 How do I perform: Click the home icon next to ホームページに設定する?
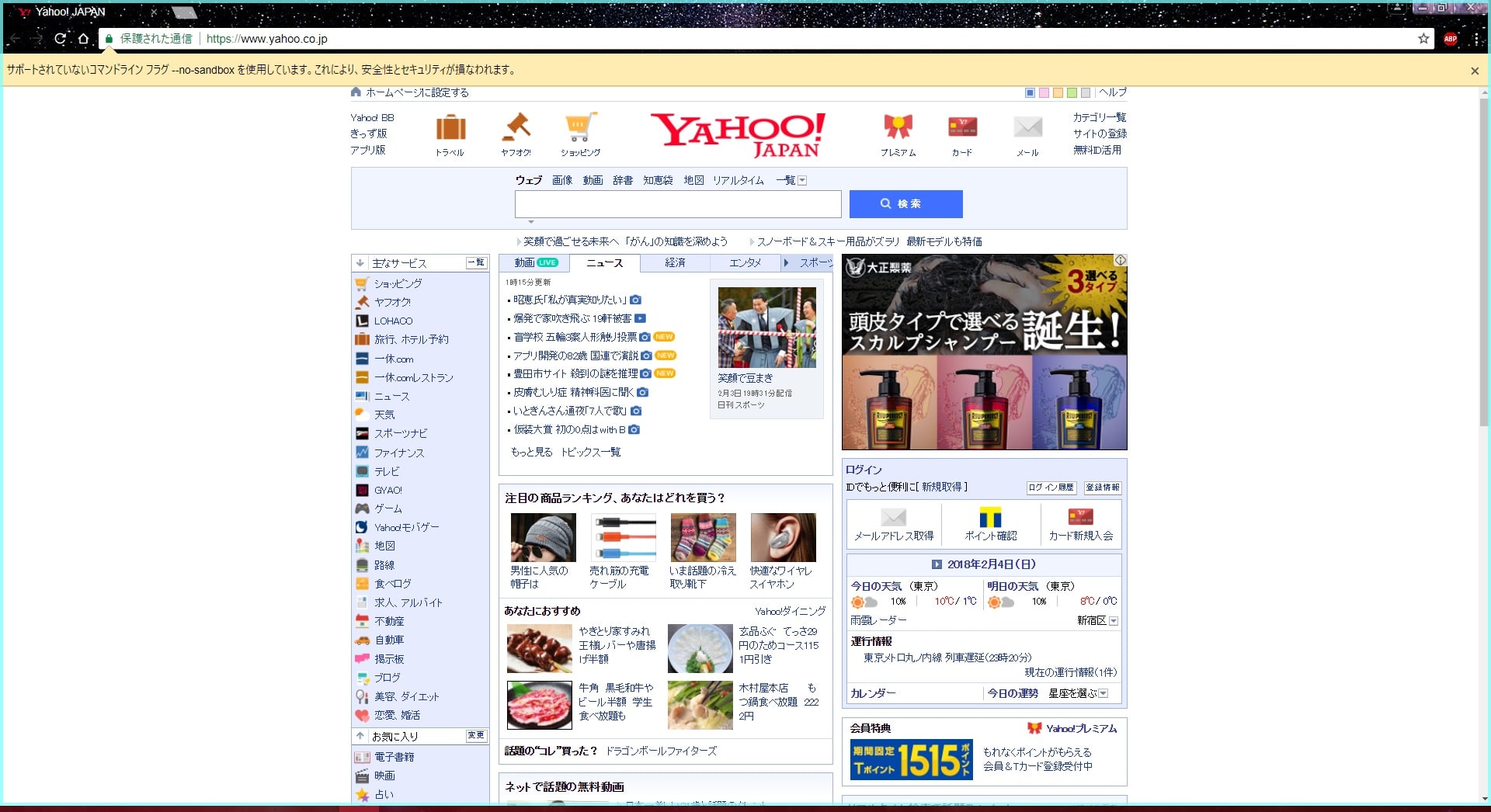356,92
